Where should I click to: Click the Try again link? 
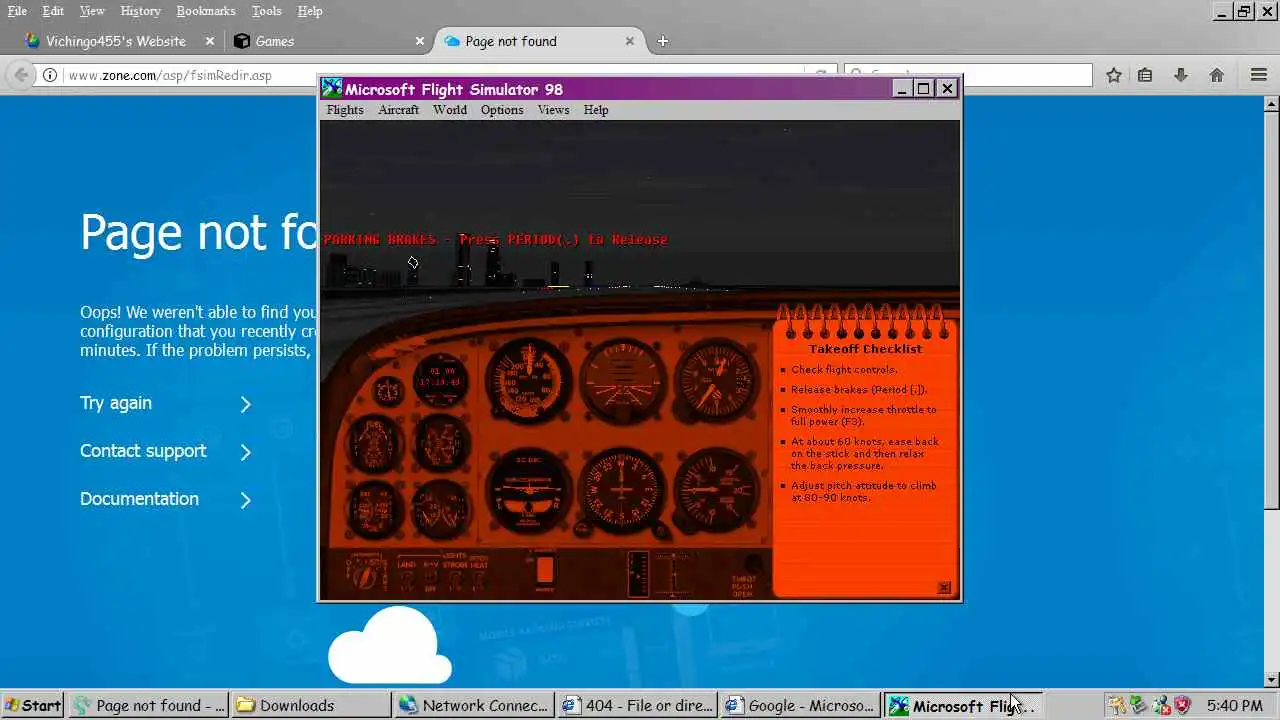pyautogui.click(x=116, y=403)
